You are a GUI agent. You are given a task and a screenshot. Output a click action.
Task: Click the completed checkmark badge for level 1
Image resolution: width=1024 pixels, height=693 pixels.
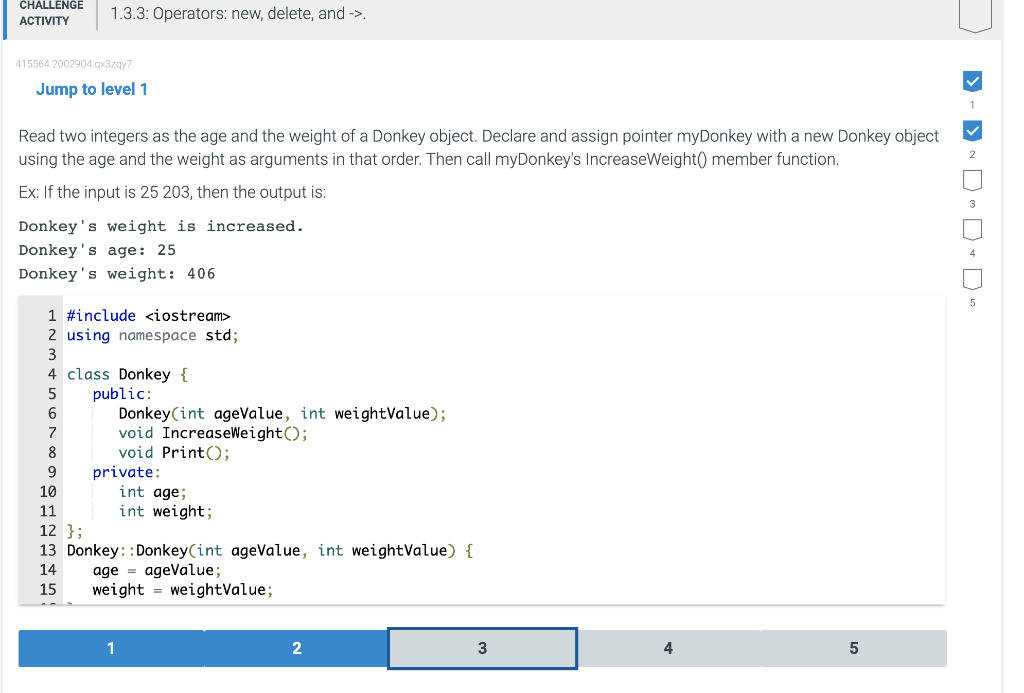(971, 81)
